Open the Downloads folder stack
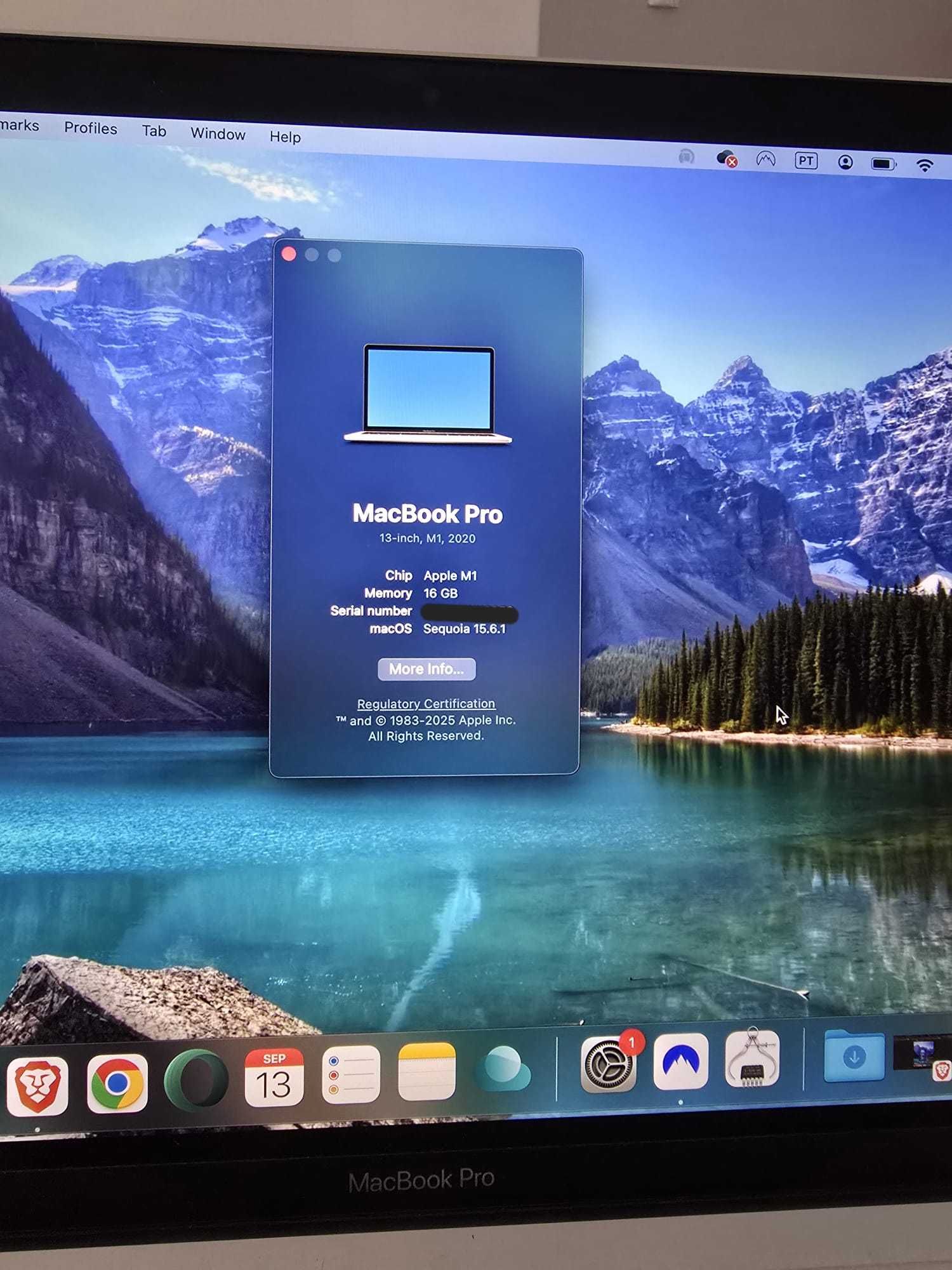952x1270 pixels. tap(854, 1055)
